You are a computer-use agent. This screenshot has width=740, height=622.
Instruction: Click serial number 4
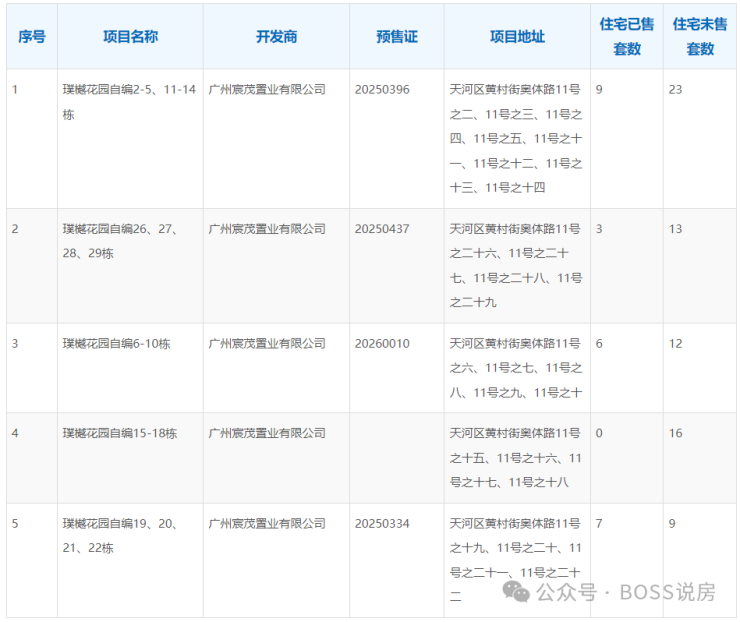click(x=15, y=433)
